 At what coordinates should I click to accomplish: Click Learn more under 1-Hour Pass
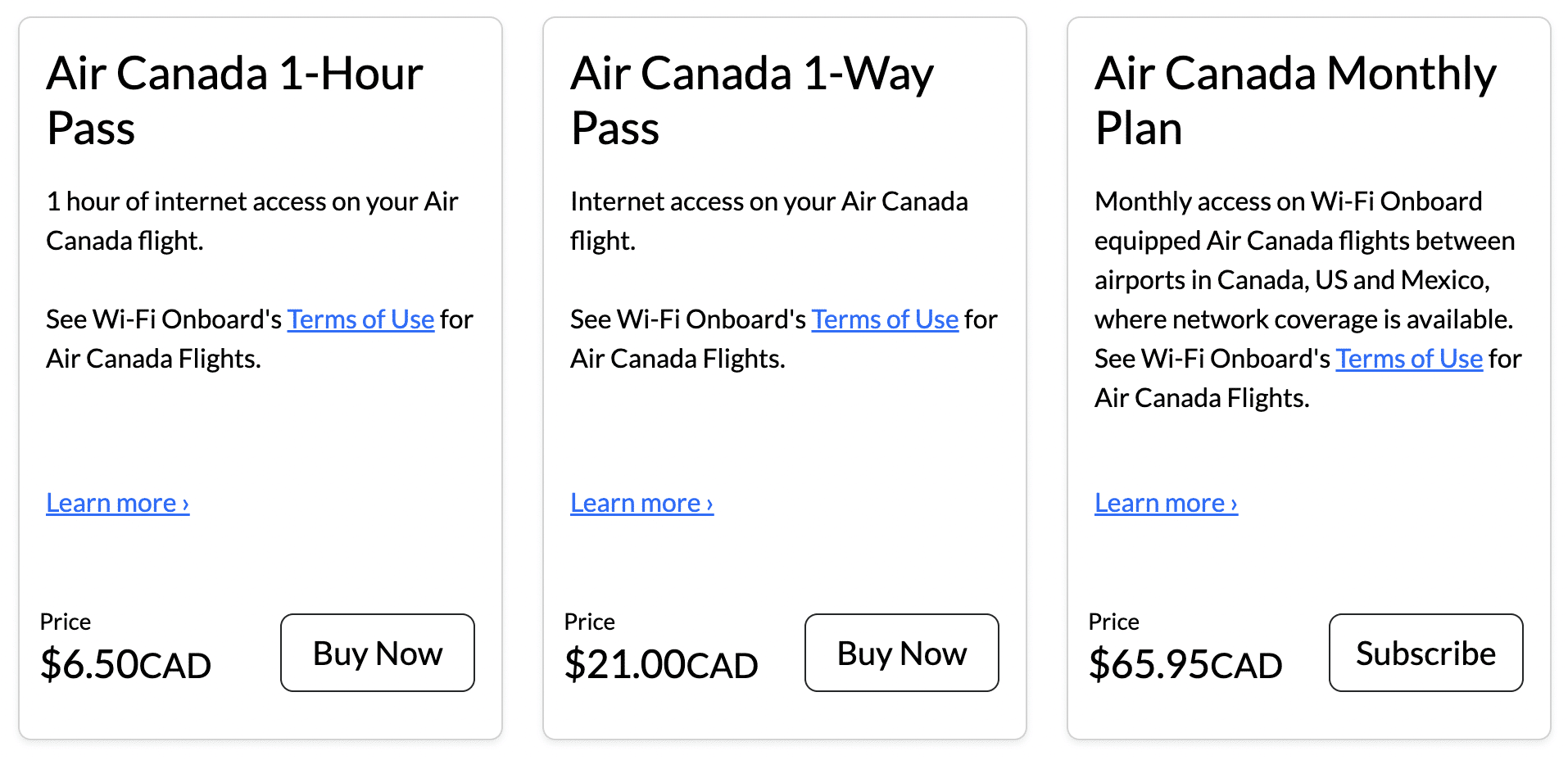click(117, 503)
